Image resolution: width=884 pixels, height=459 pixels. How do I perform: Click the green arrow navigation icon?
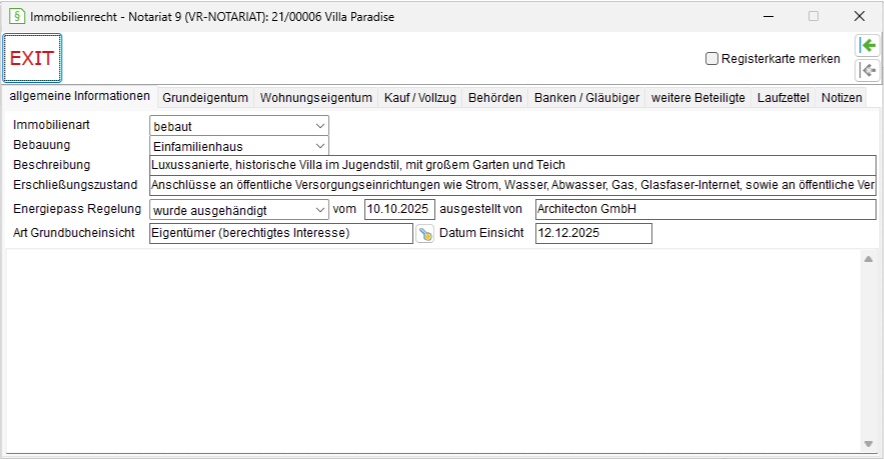pos(868,45)
